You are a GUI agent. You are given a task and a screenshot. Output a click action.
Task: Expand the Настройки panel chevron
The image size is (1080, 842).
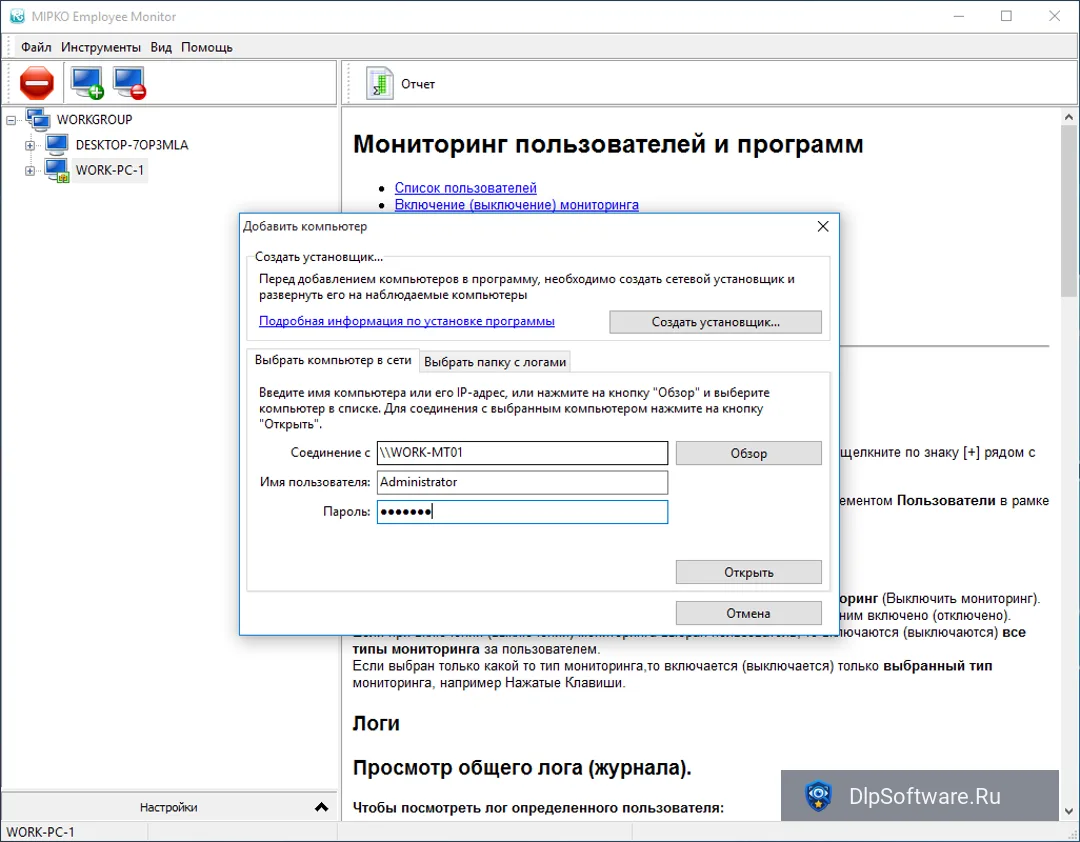[x=321, y=807]
